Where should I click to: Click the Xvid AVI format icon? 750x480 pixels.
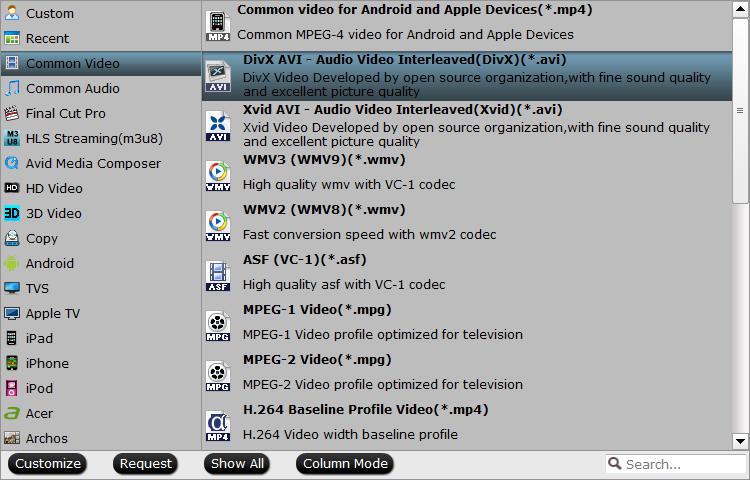218,126
